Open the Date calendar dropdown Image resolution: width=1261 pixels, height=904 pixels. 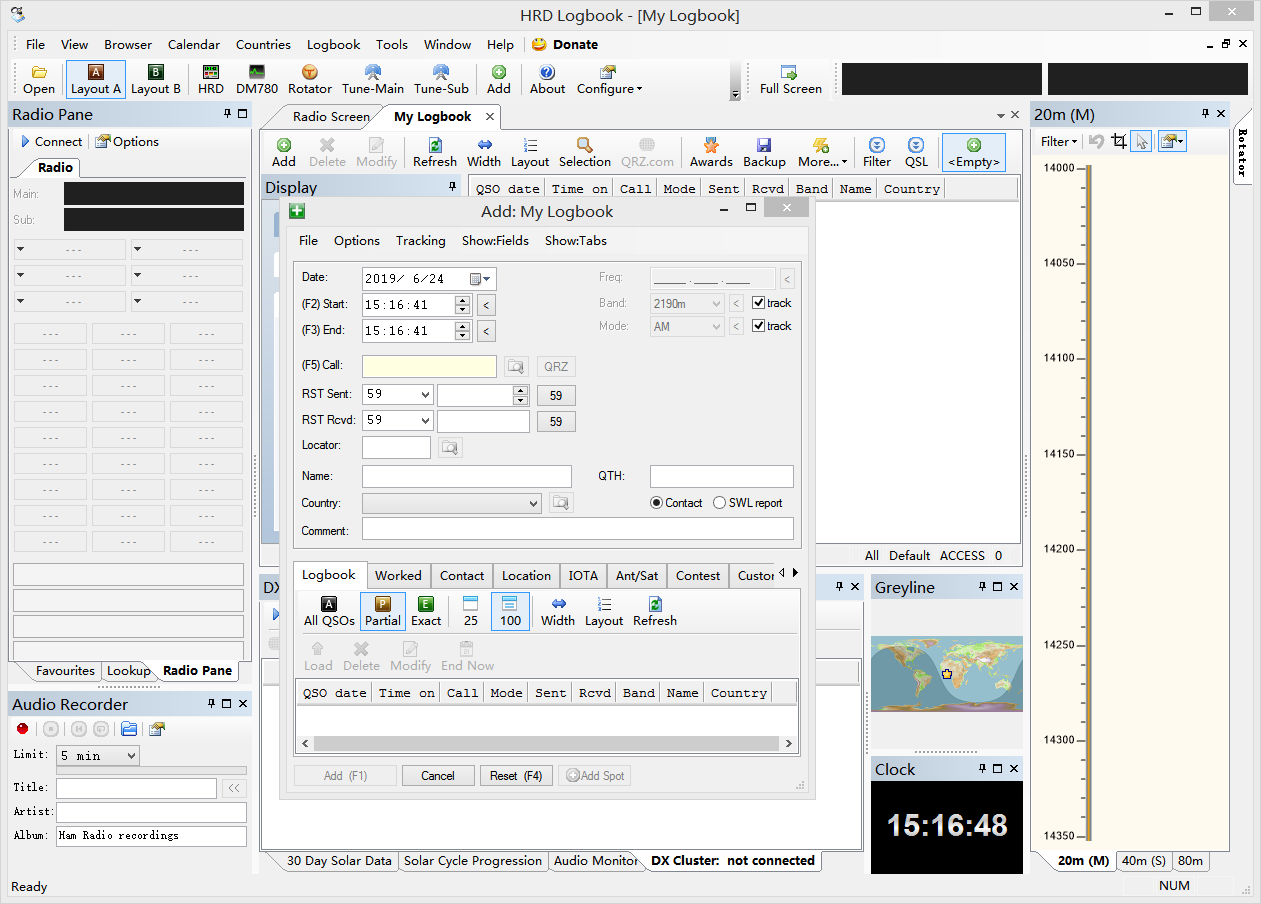(481, 279)
